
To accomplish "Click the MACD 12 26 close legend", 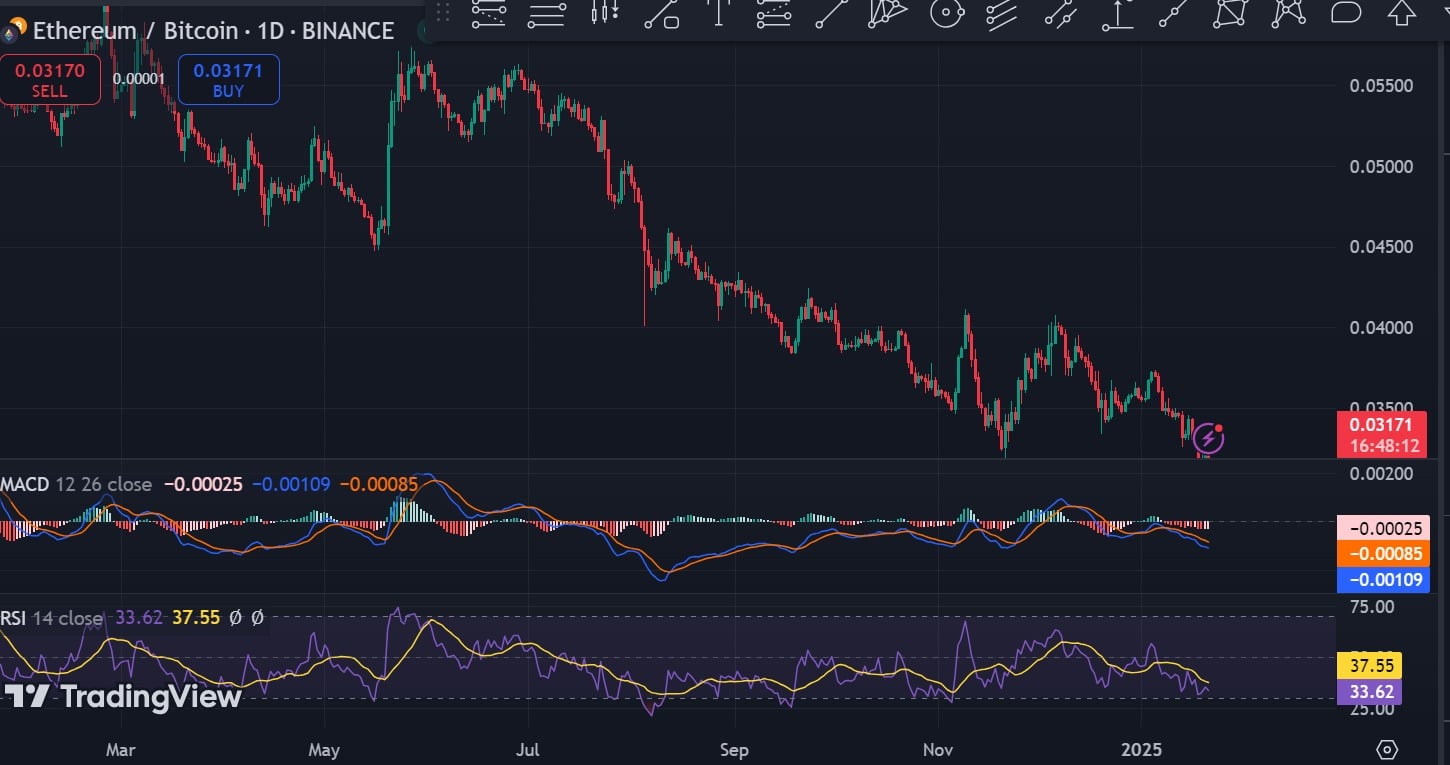I will (x=77, y=484).
